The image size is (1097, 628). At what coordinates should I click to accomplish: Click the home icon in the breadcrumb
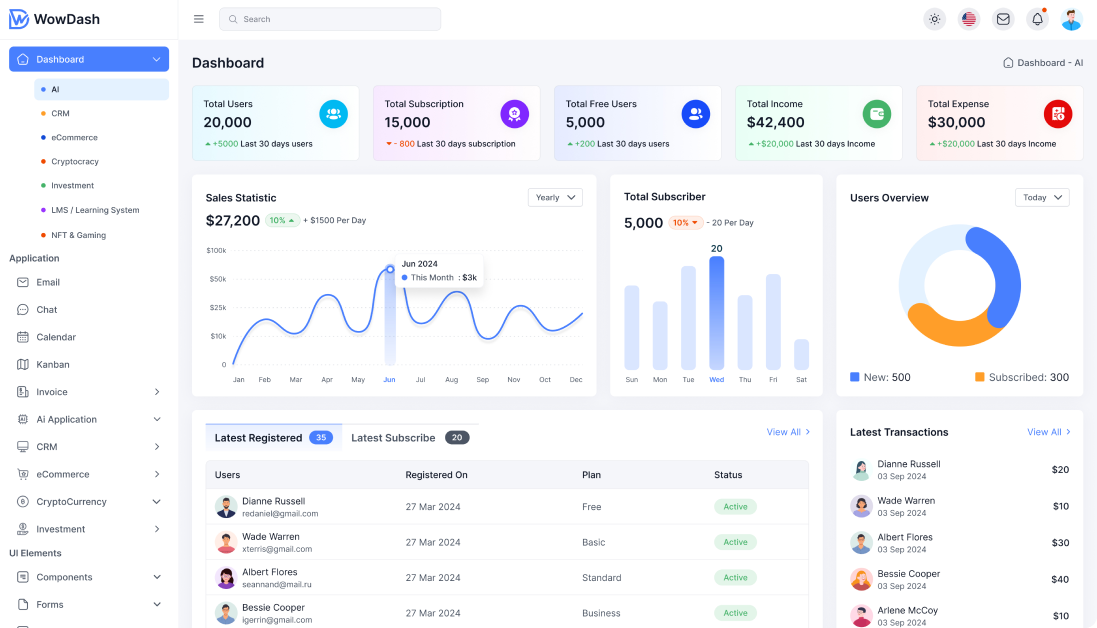click(x=1008, y=62)
